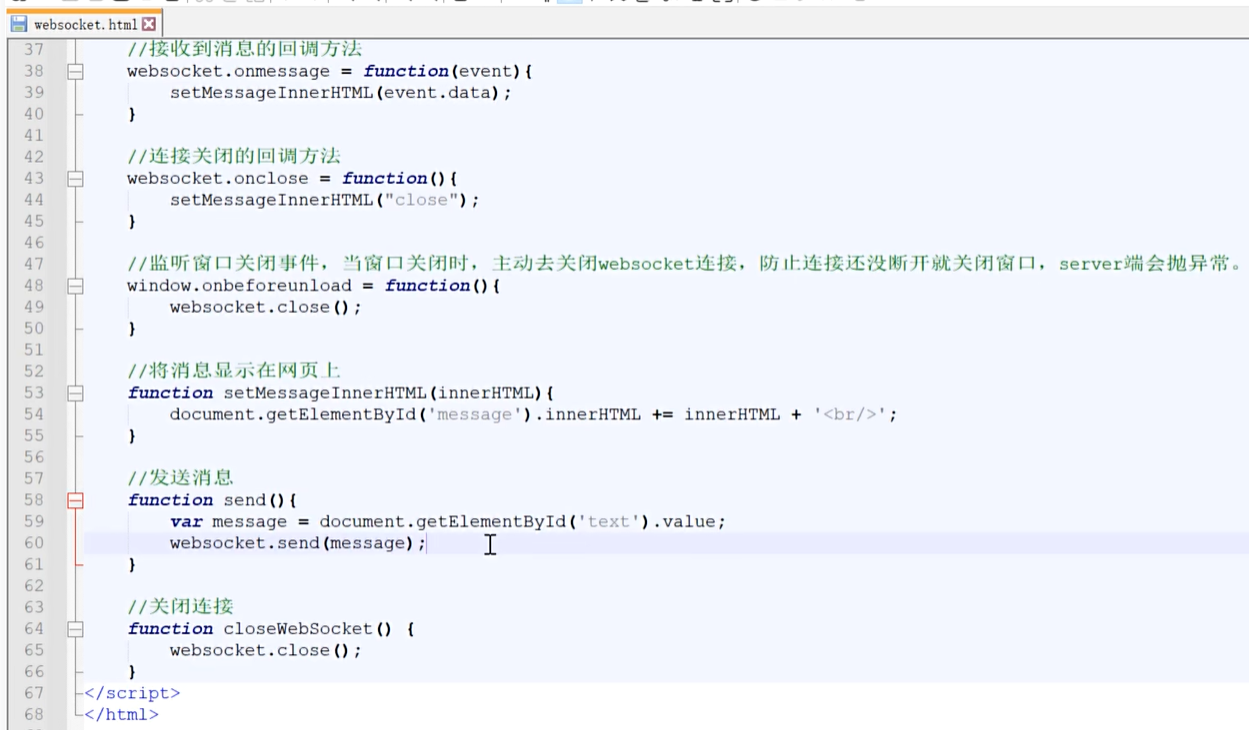Collapse the red send() fold marker at line 58
1249x730 pixels.
tap(75, 500)
